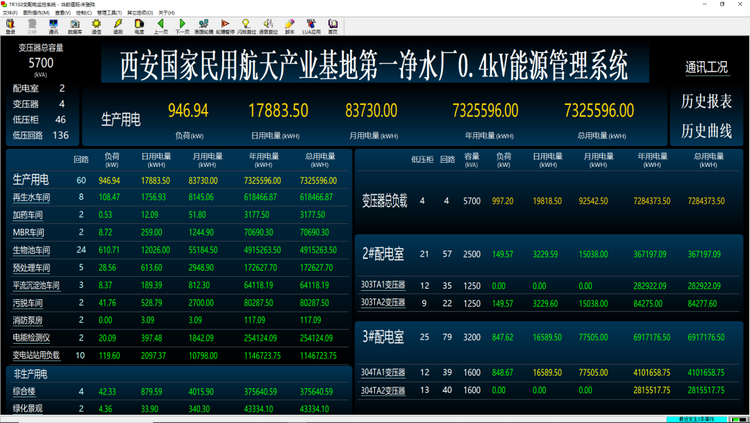This screenshot has height=423, width=750.
Task: Open the 通讯工况 link
Action: [706, 67]
